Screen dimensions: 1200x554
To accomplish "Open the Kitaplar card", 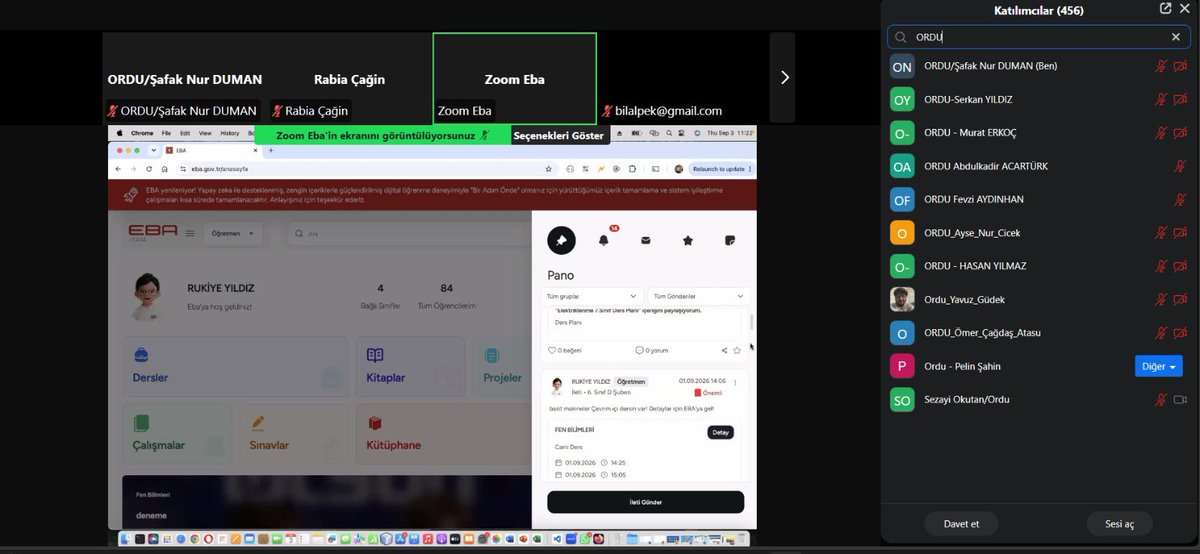I will pos(409,366).
